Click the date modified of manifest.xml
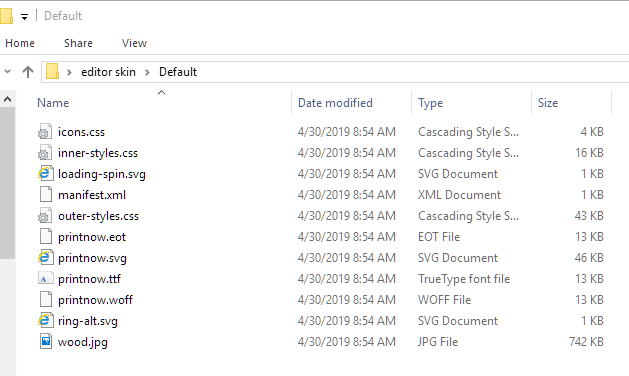Viewport: 629px width, 376px height. pos(347,195)
